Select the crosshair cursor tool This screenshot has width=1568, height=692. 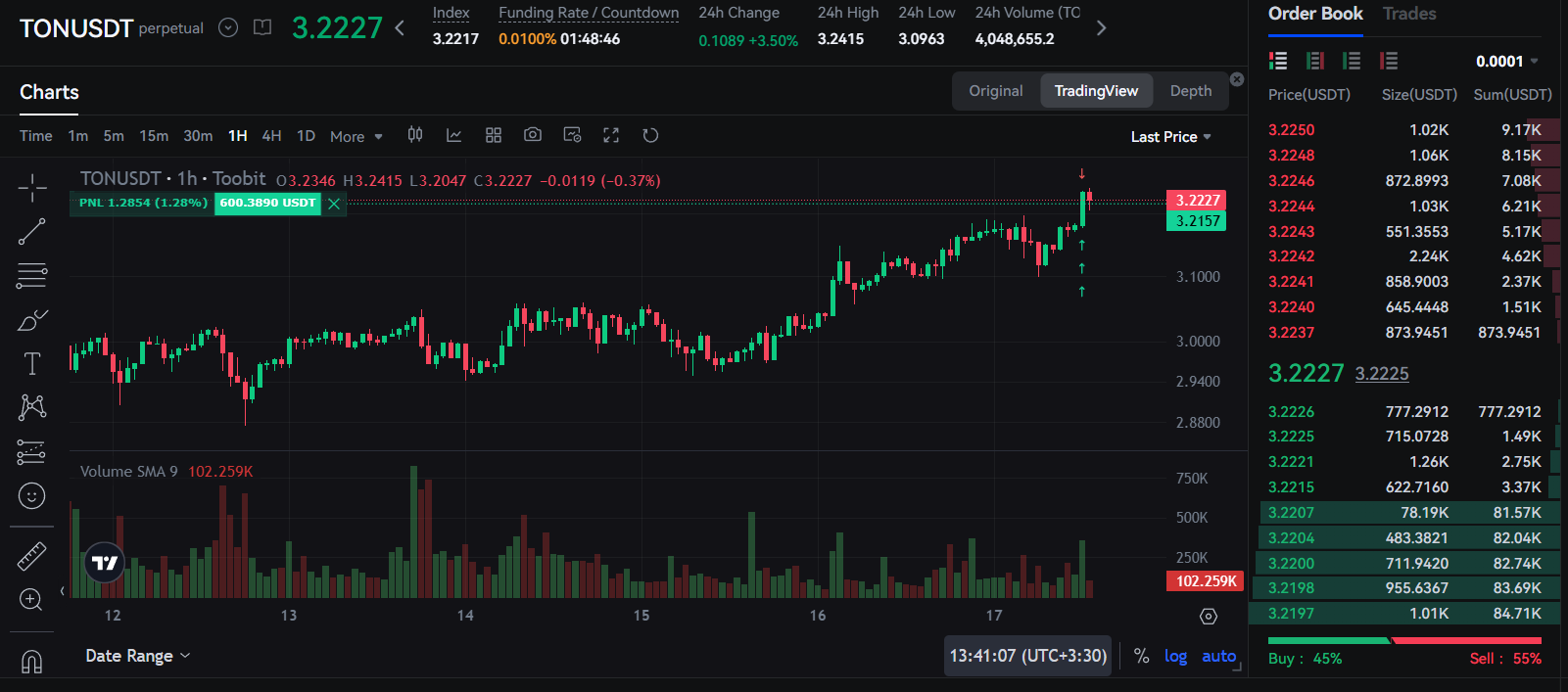coord(31,187)
